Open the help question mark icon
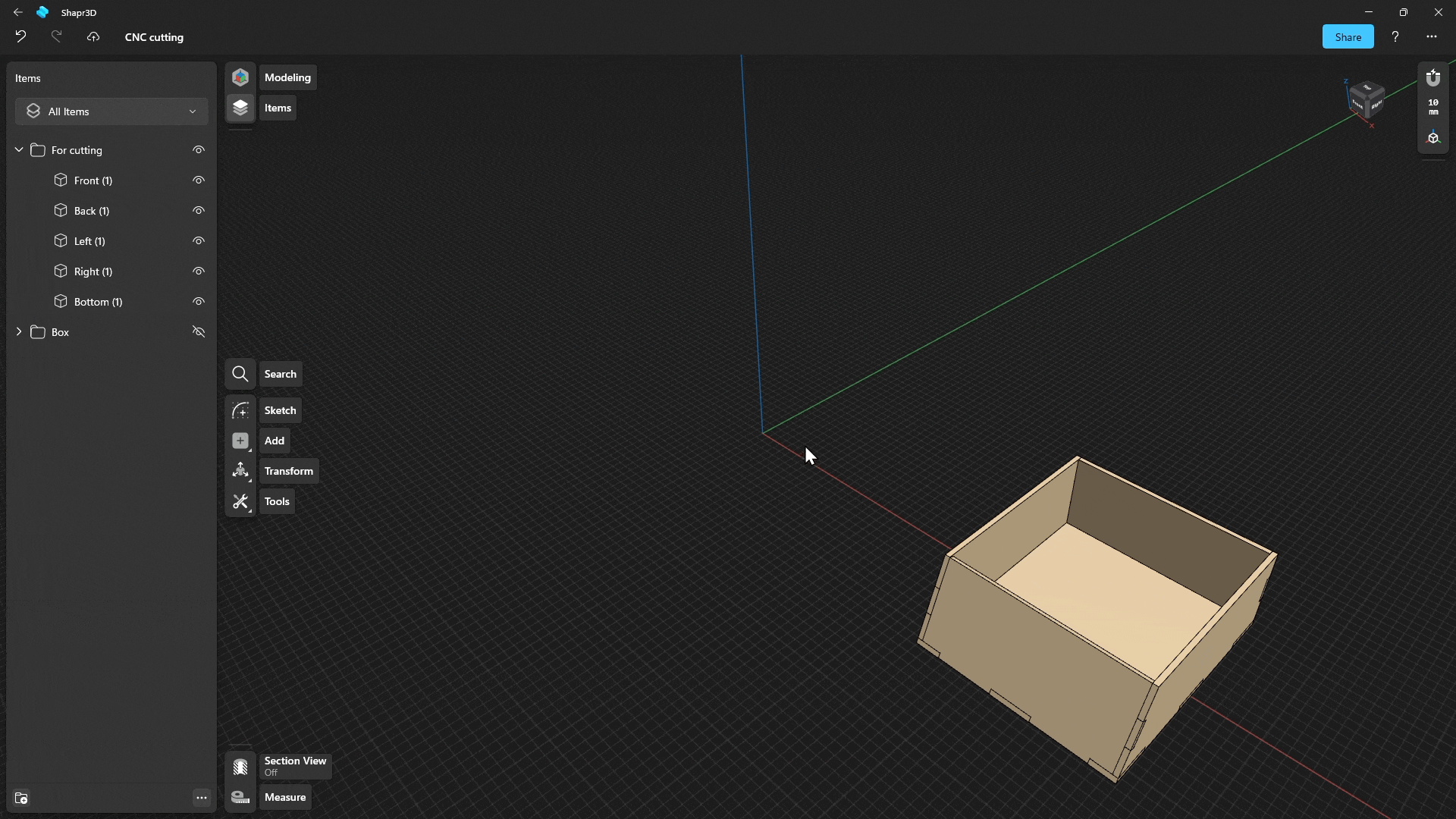The width and height of the screenshot is (1456, 819). click(x=1395, y=36)
